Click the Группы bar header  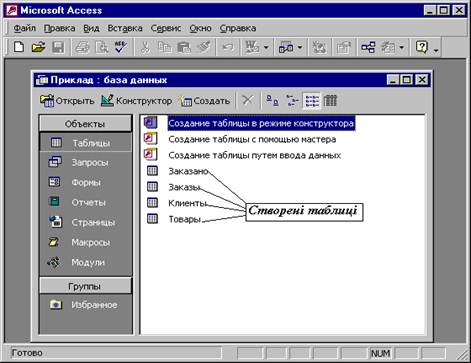point(85,286)
